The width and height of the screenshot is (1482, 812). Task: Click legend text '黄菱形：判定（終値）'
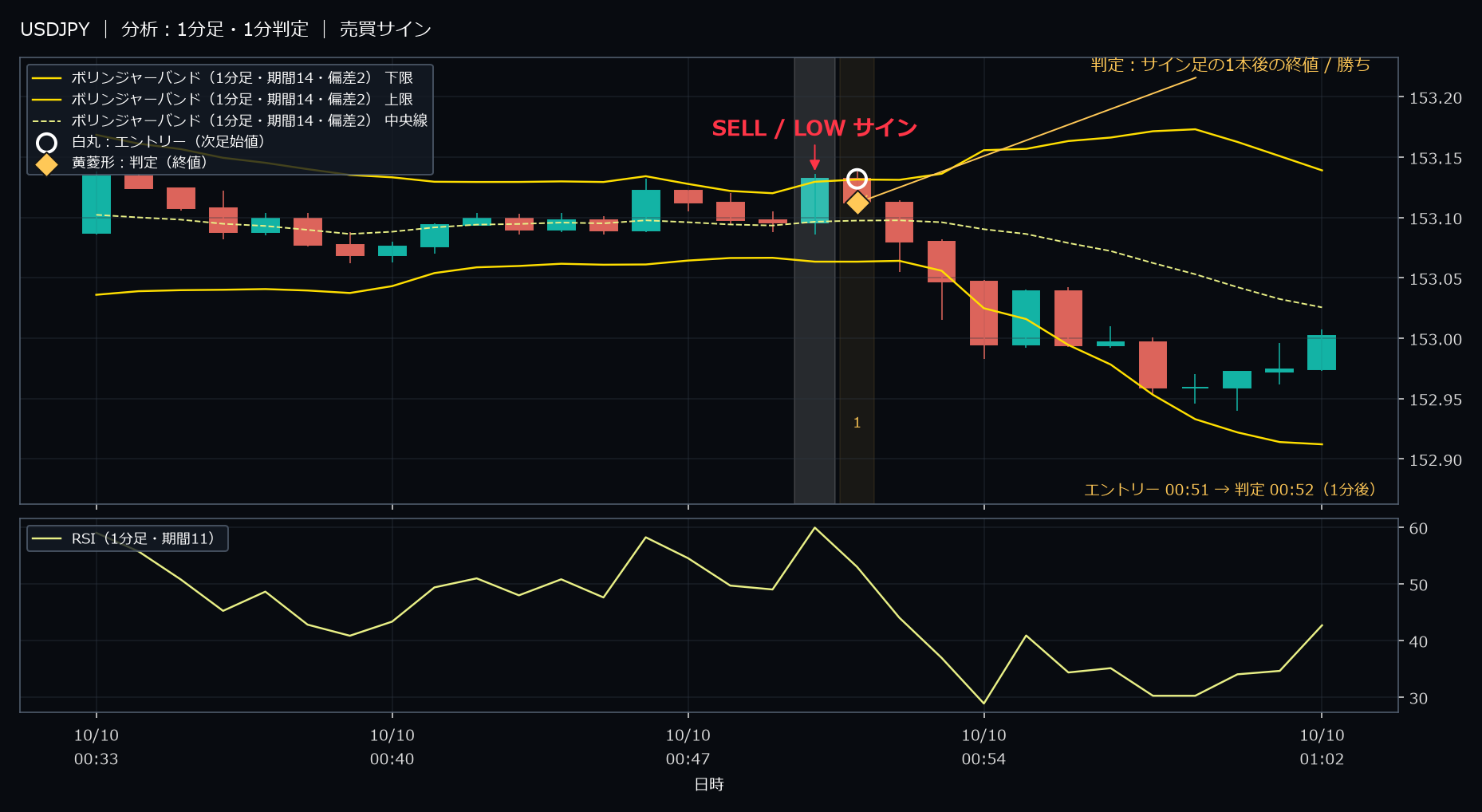(140, 162)
